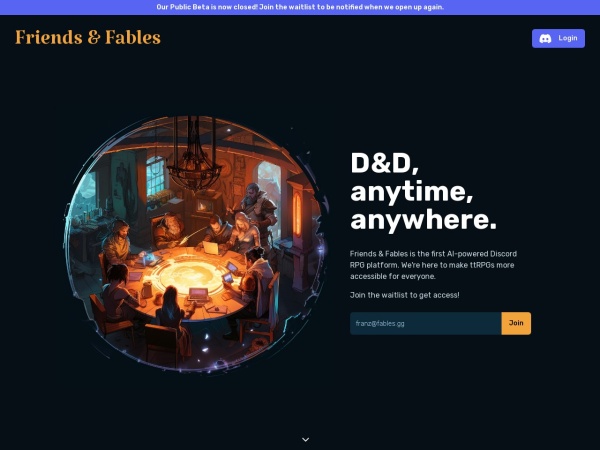
Task: Click the Discord logo icon in Login button
Action: [x=546, y=39]
